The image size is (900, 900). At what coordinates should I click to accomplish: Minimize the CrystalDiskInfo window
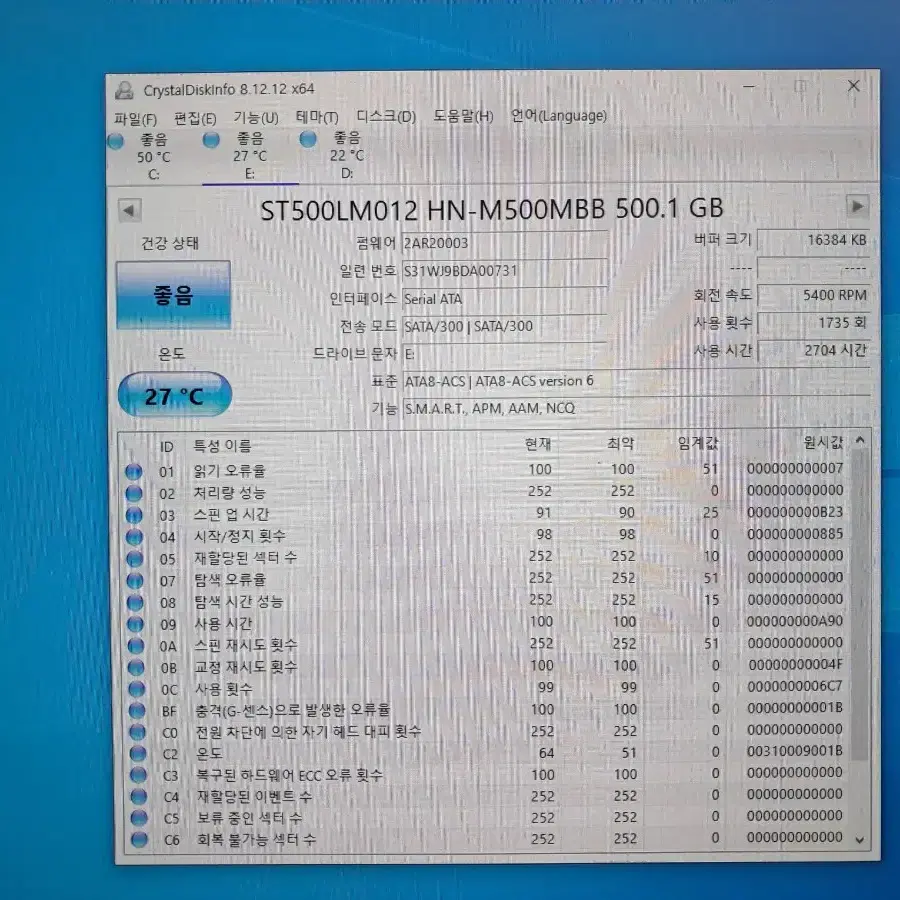(x=749, y=87)
